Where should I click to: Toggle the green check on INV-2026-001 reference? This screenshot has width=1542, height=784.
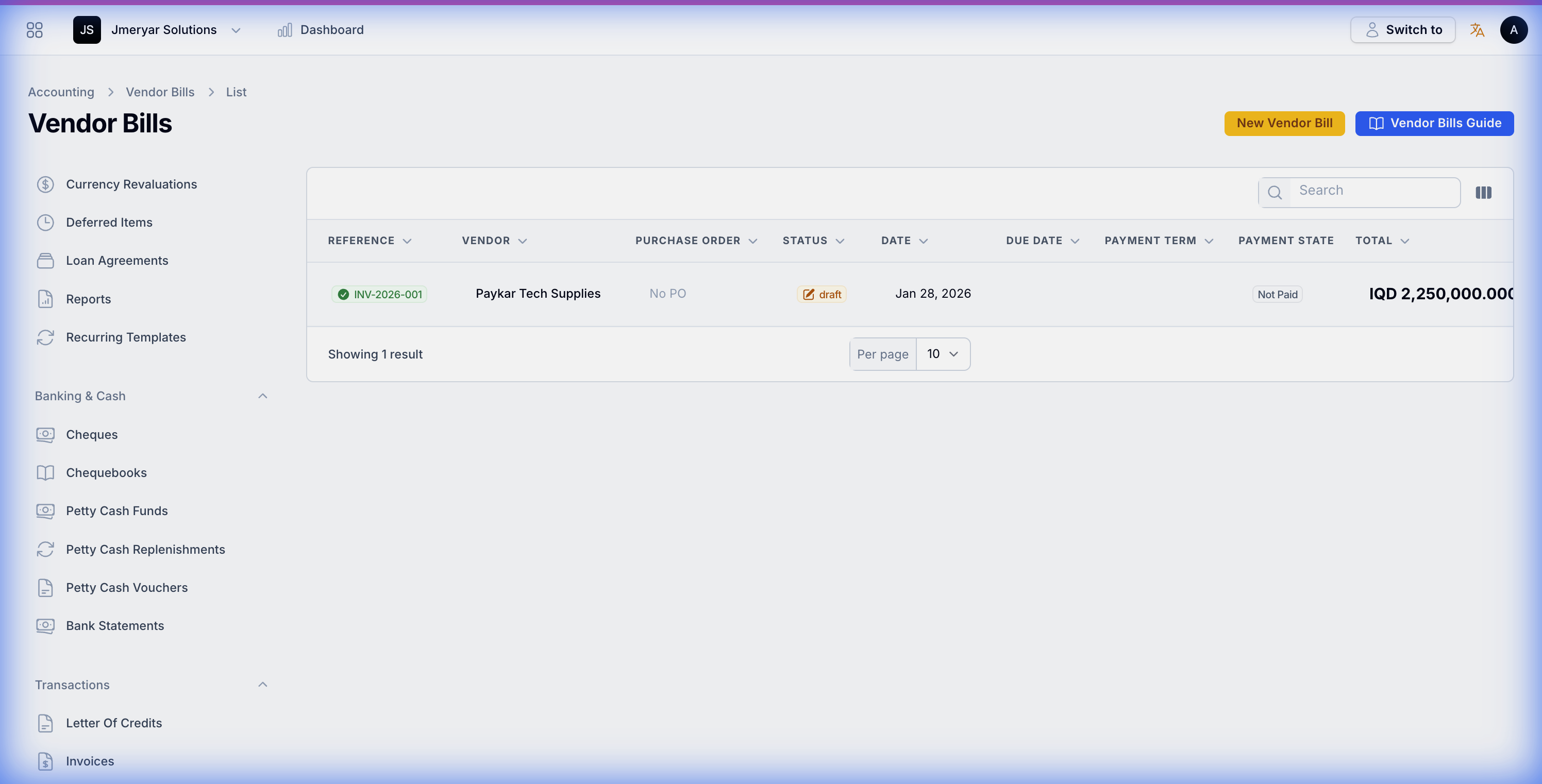coord(343,294)
